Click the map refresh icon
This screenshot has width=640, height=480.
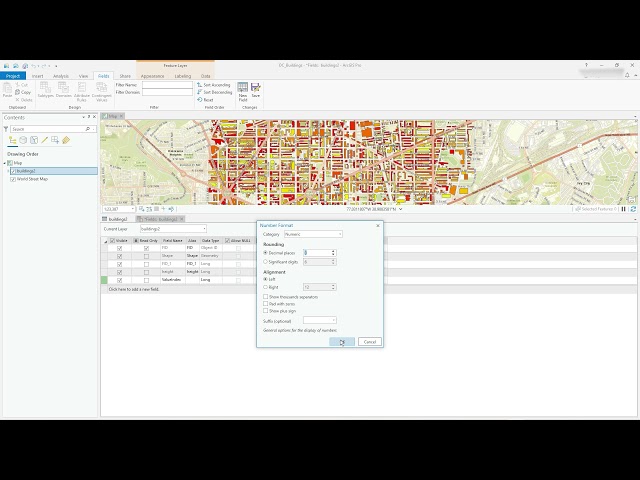[633, 209]
